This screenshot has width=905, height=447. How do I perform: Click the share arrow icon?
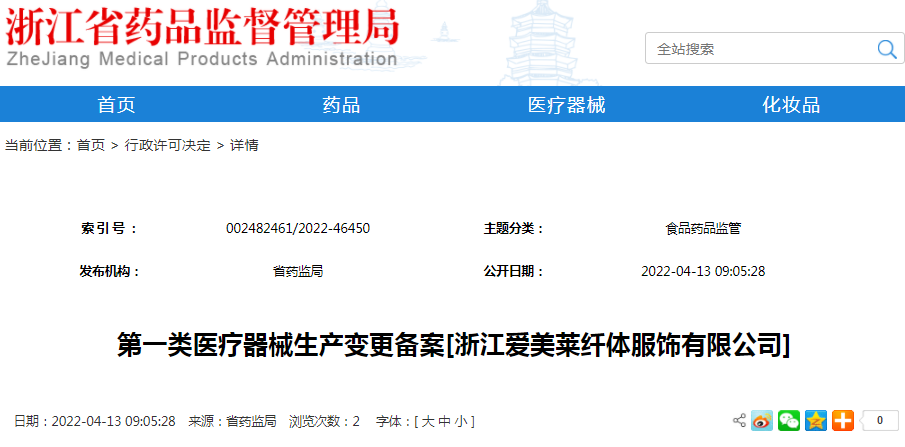point(739,420)
